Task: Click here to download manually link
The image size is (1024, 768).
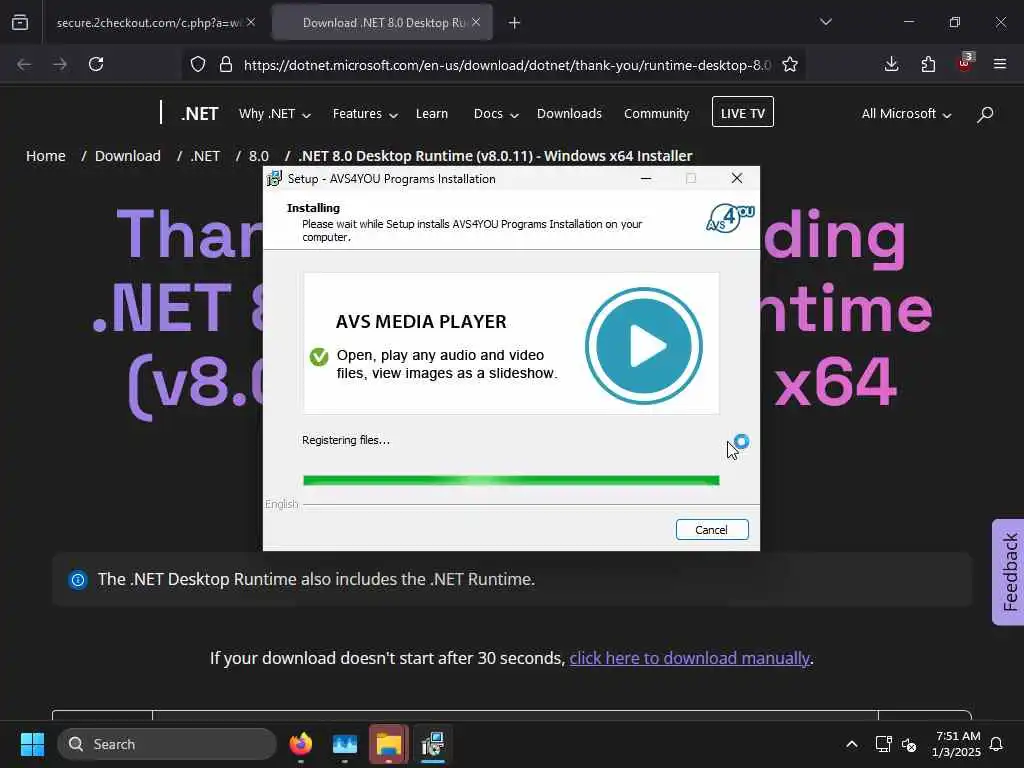Action: pos(690,658)
